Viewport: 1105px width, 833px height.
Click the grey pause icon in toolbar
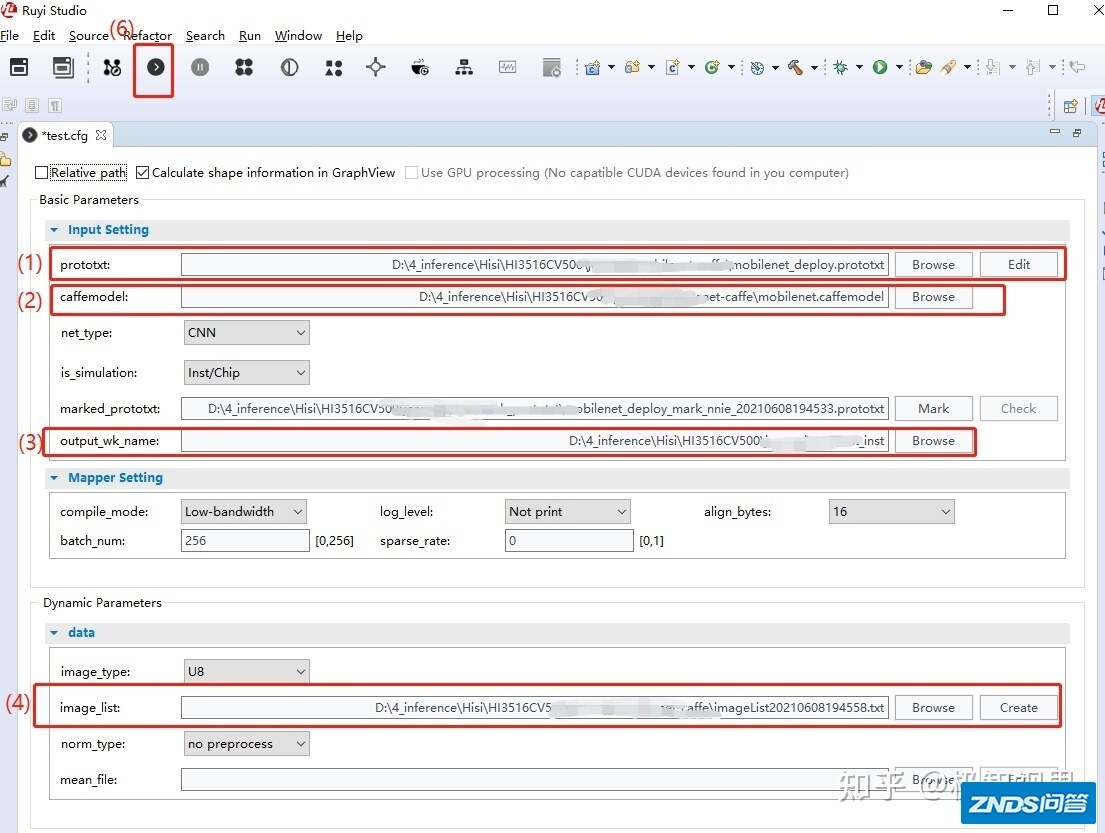(x=200, y=67)
